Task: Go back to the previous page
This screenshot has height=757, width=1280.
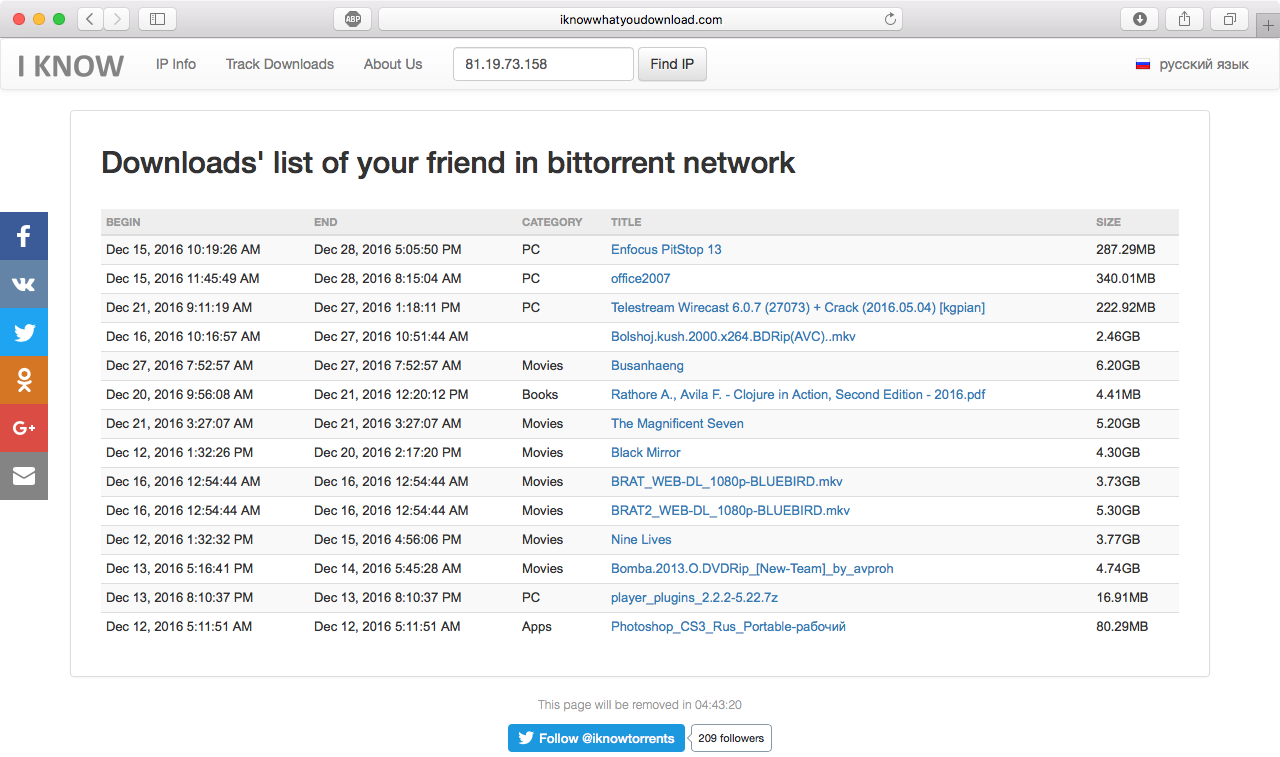Action: click(x=90, y=19)
